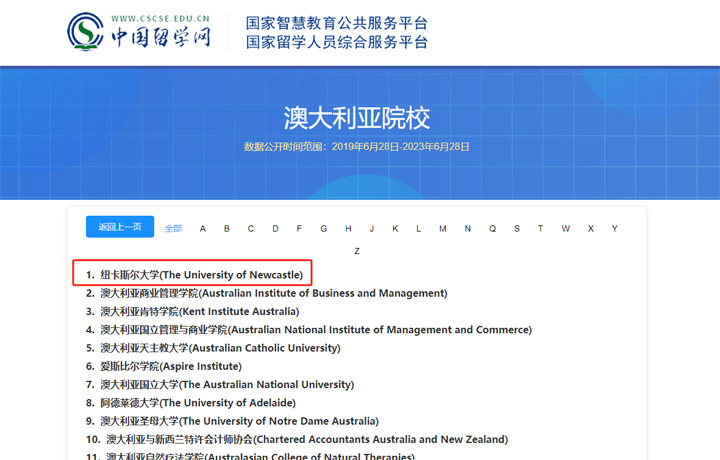Filter schools by letter X
The image size is (720, 460).
click(x=591, y=229)
